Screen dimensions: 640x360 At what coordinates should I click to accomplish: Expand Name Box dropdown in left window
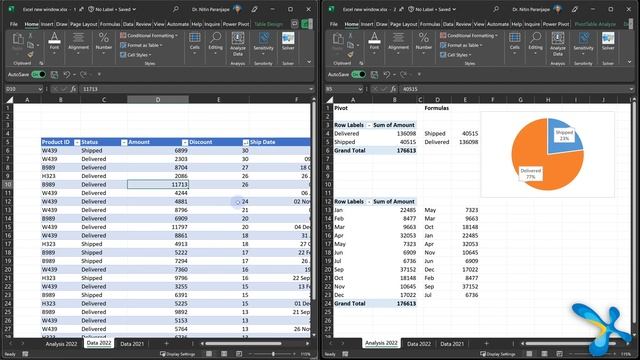coord(40,89)
